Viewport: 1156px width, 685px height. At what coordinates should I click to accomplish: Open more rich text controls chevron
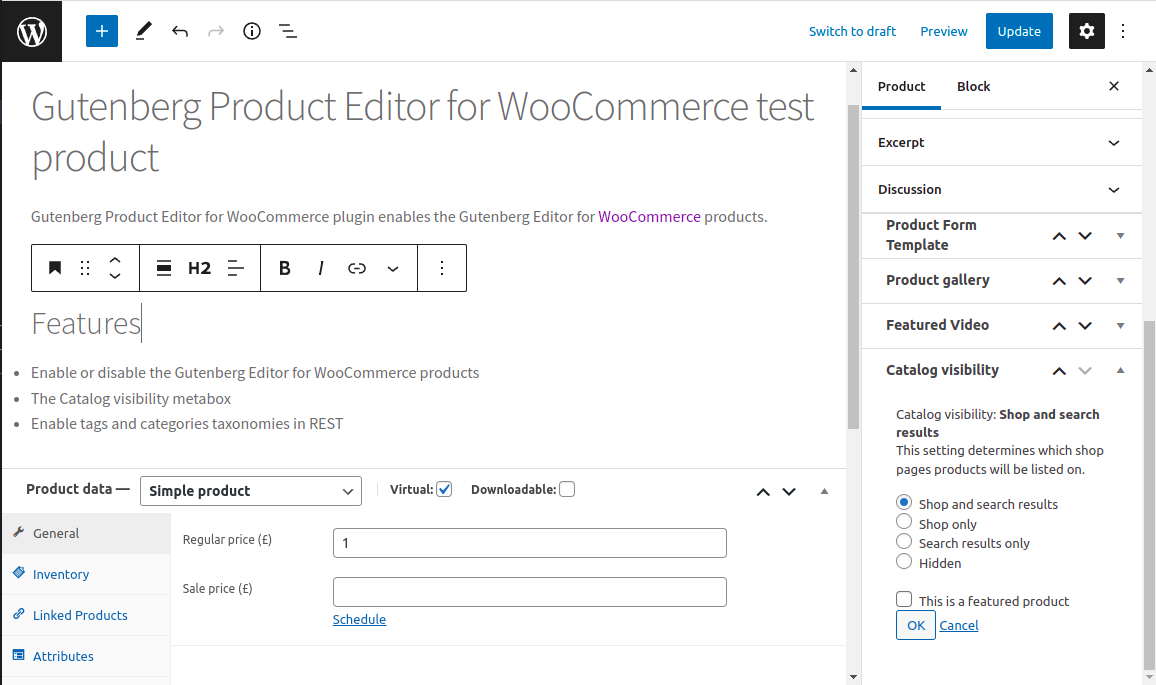[x=393, y=268]
